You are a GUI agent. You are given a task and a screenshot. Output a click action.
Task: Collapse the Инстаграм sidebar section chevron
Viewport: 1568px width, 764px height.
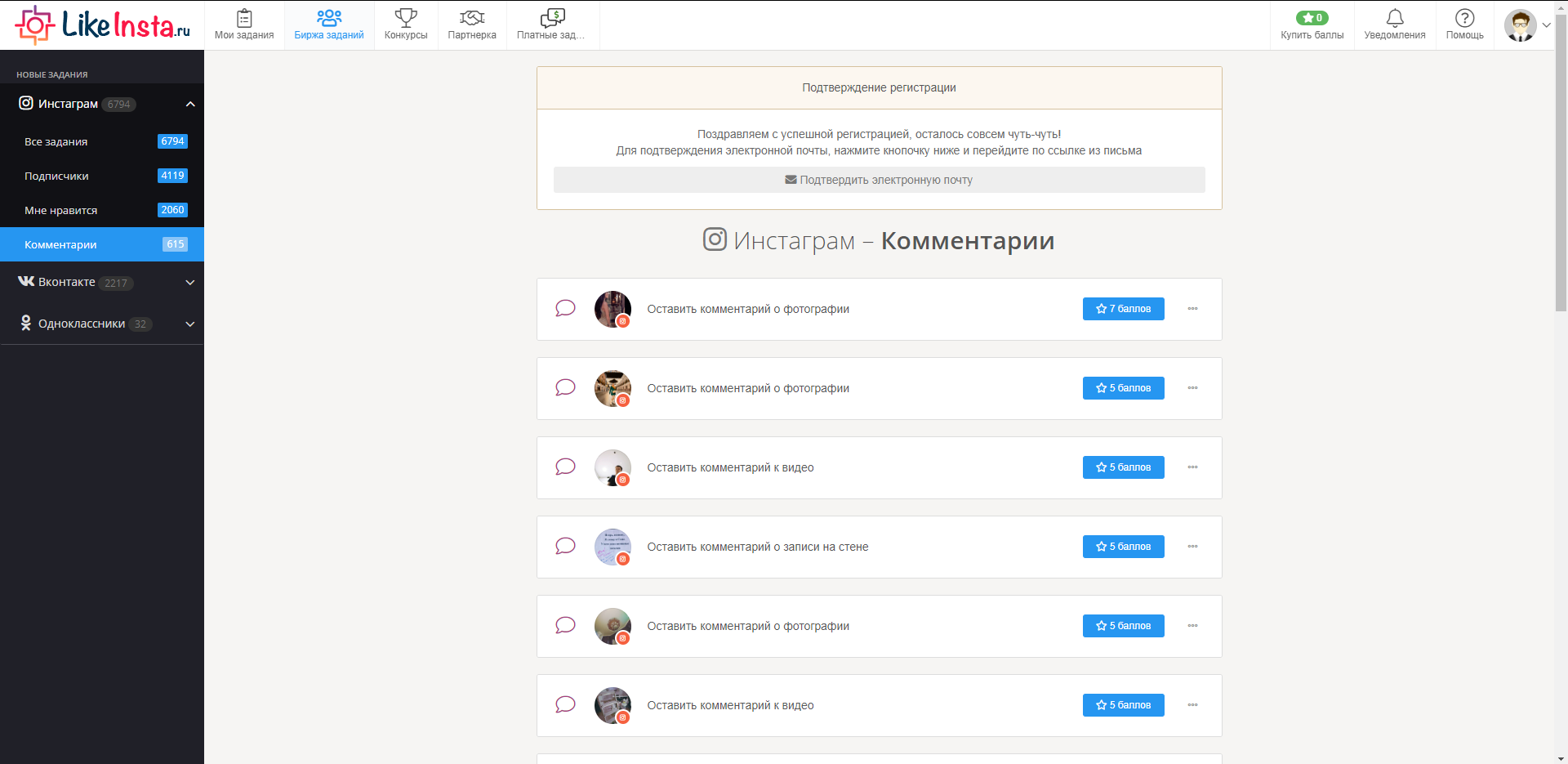[x=190, y=104]
